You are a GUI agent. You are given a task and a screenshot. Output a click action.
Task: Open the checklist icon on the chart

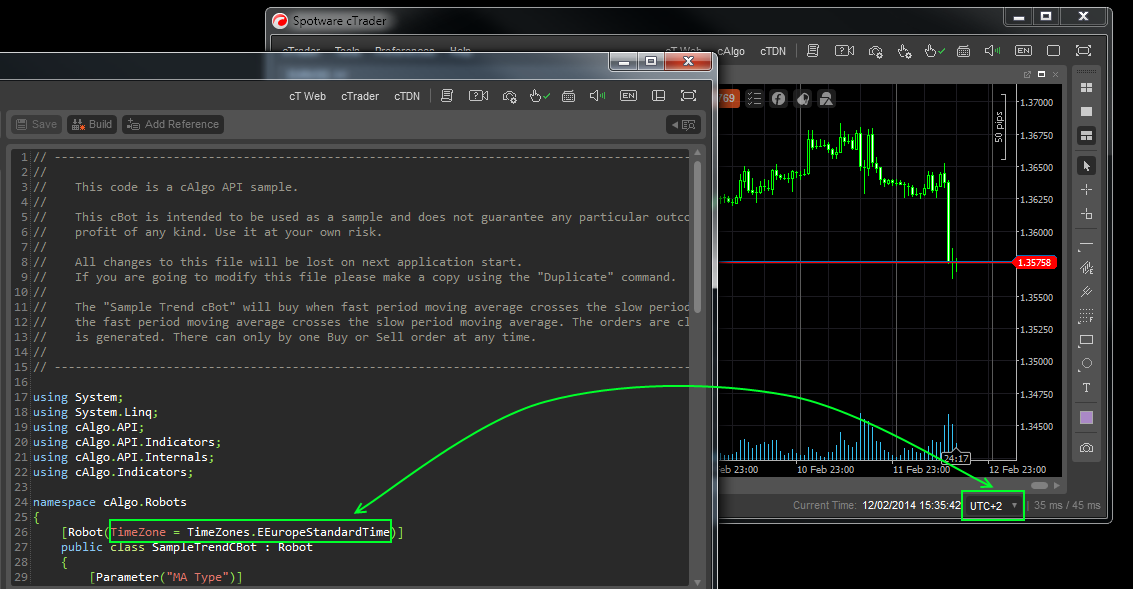pyautogui.click(x=754, y=98)
